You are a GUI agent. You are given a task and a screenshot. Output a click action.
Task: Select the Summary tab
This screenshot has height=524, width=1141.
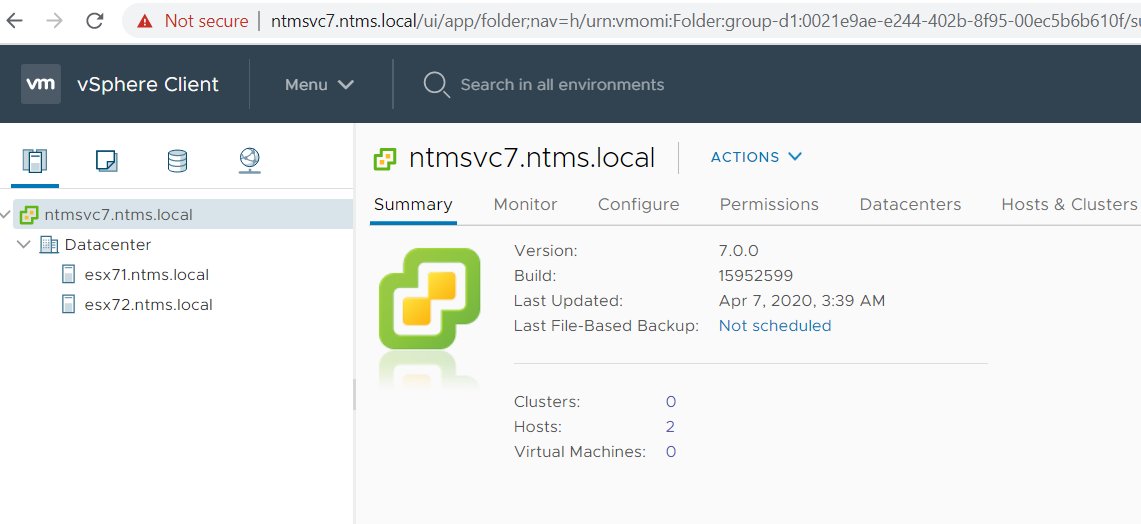(413, 205)
